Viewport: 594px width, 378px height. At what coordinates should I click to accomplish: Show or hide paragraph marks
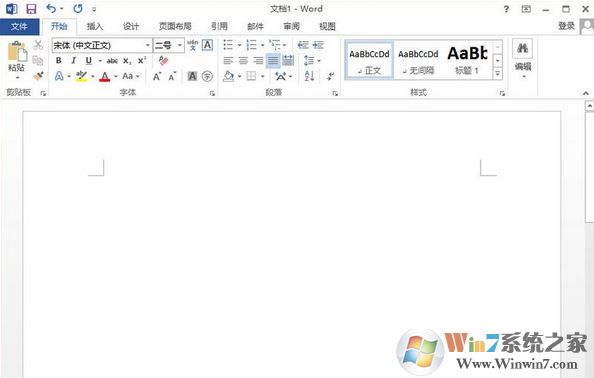click(x=330, y=76)
